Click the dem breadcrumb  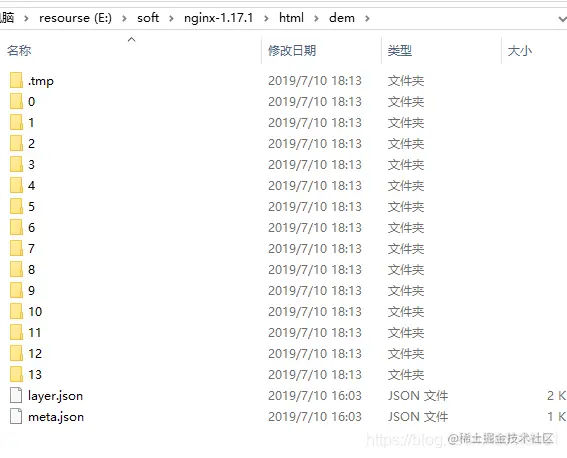342,18
